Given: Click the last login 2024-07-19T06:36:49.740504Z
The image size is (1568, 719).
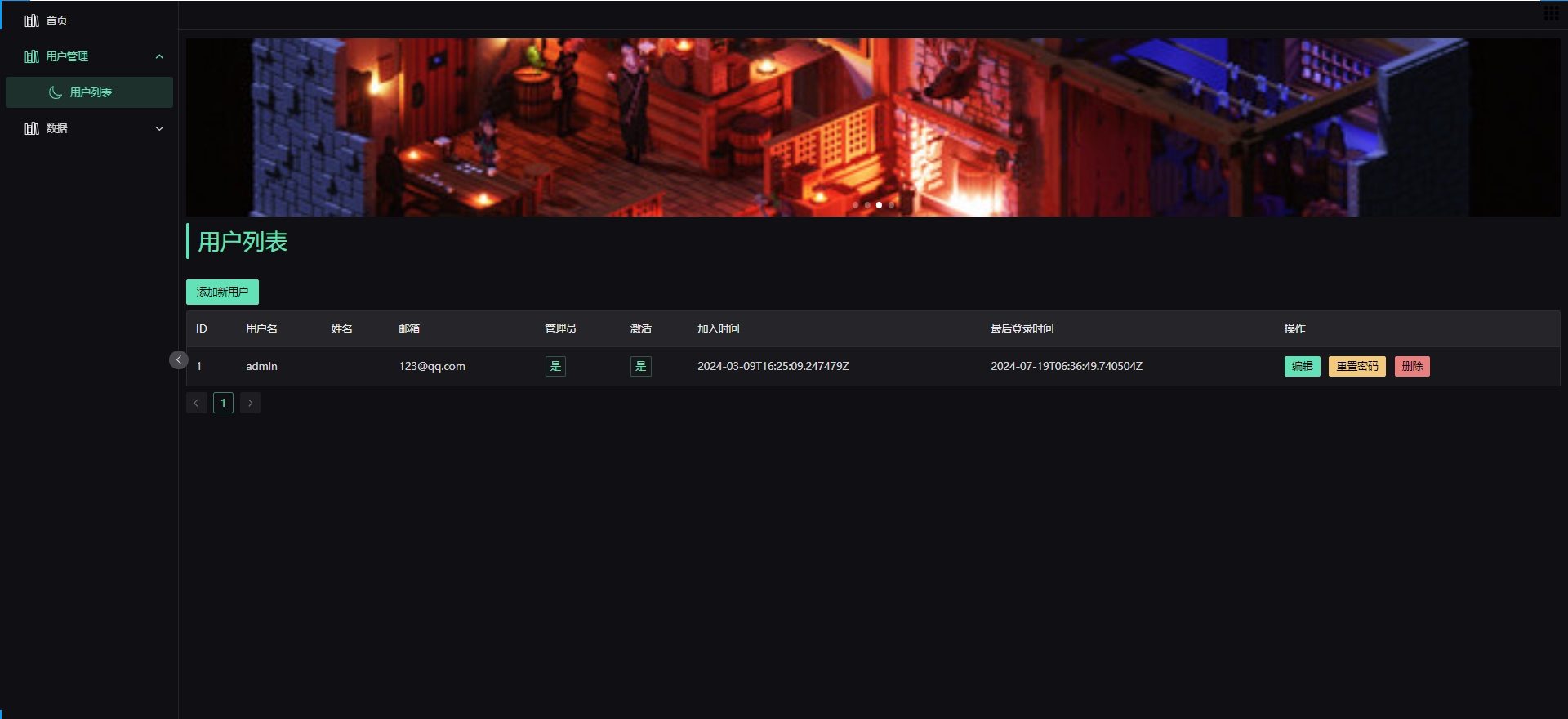Looking at the screenshot, I should tap(1067, 366).
